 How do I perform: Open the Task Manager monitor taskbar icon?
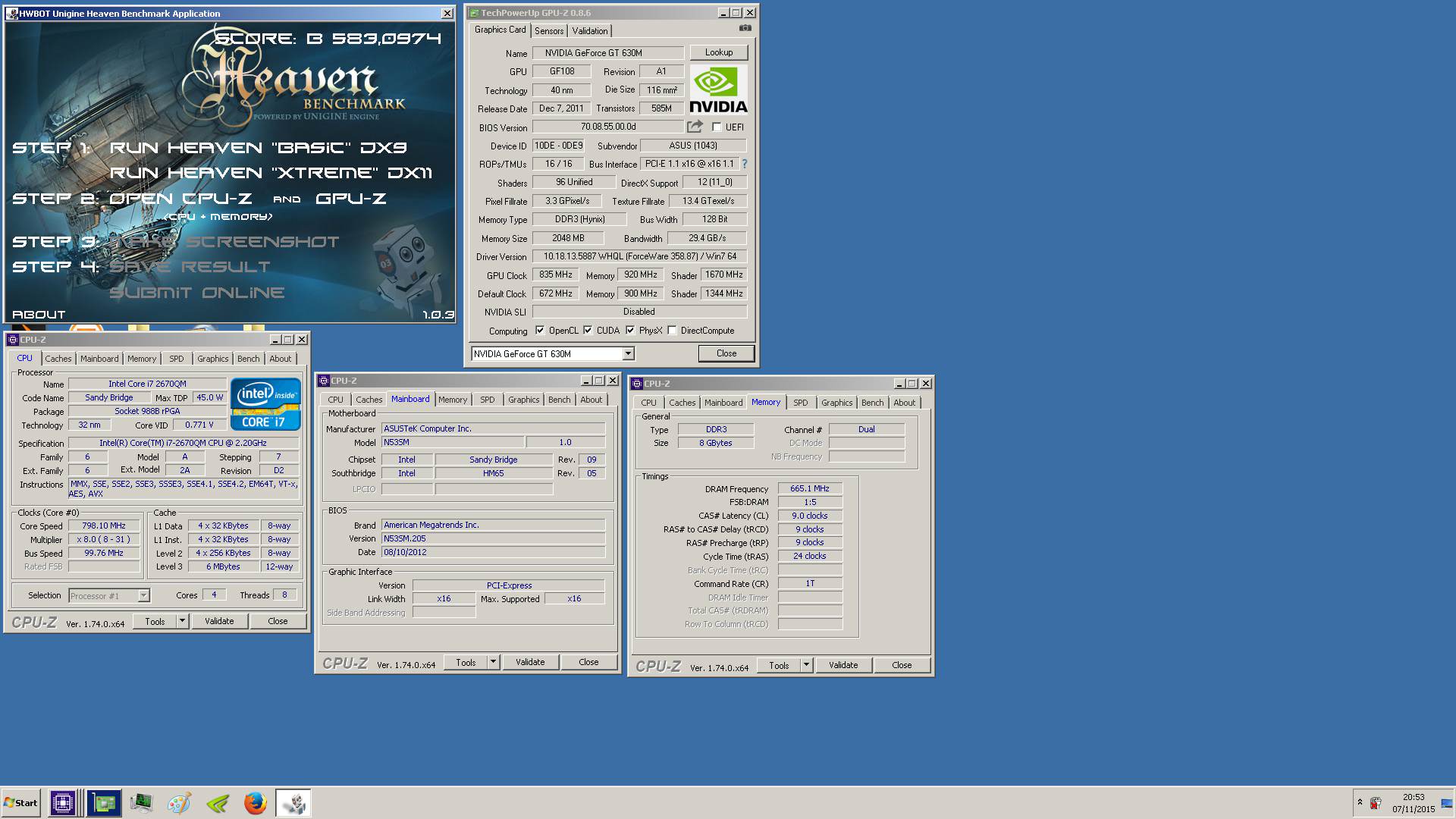click(x=141, y=802)
